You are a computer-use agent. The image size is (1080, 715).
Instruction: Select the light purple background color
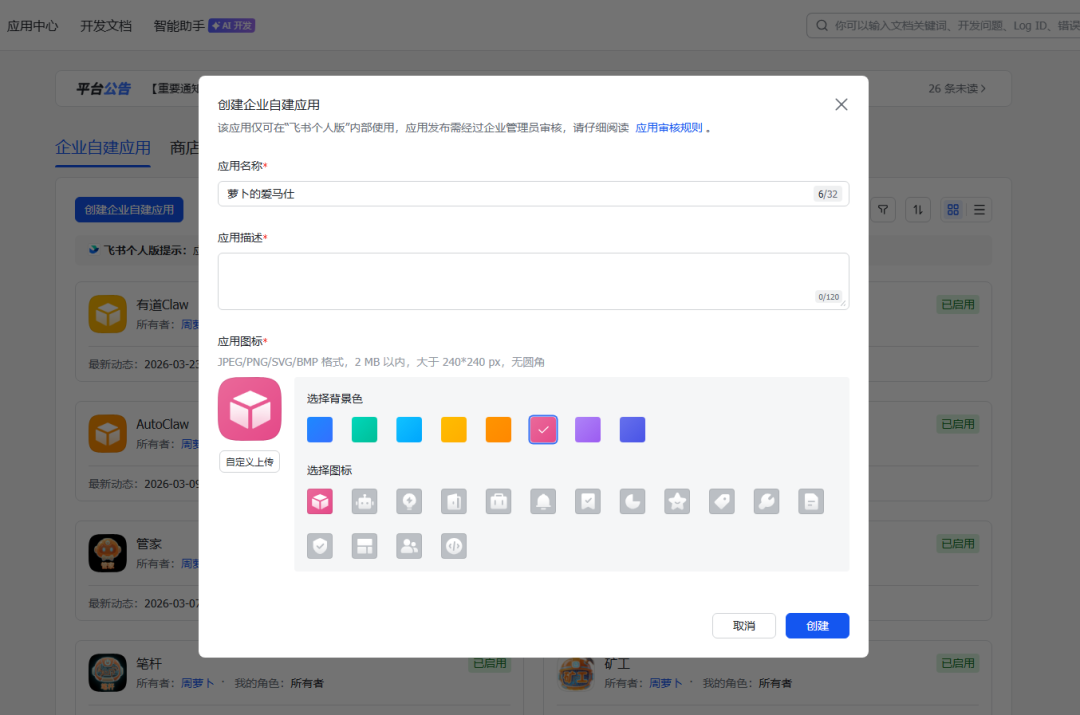pyautogui.click(x=588, y=430)
